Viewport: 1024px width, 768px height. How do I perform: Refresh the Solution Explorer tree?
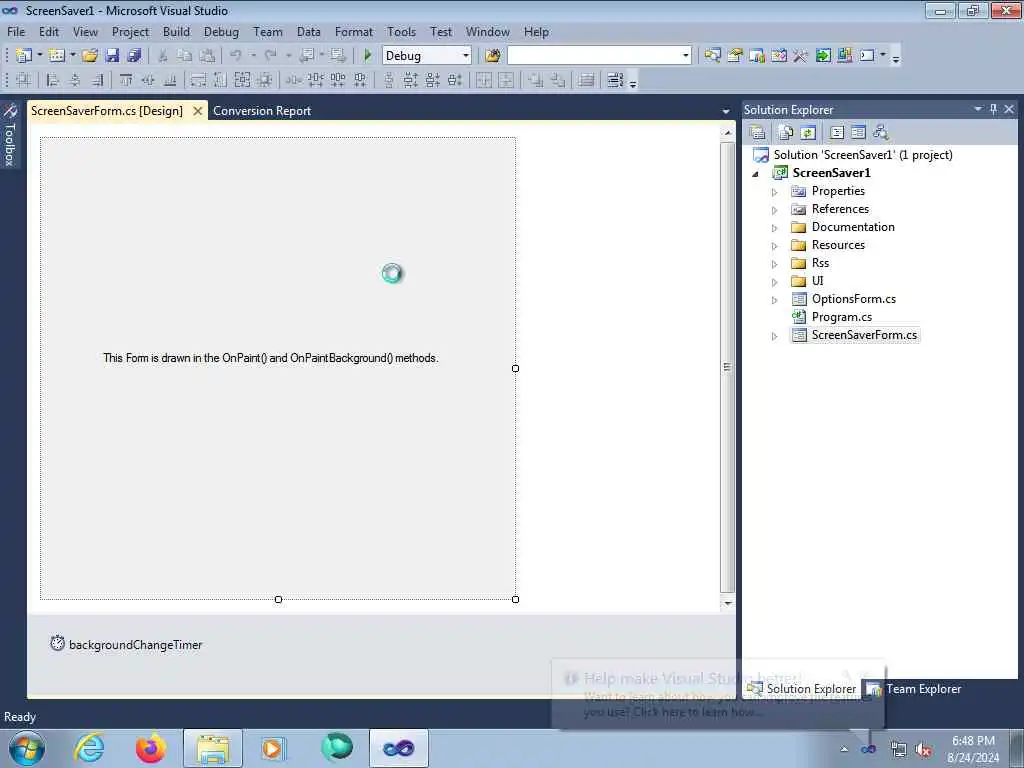point(808,133)
